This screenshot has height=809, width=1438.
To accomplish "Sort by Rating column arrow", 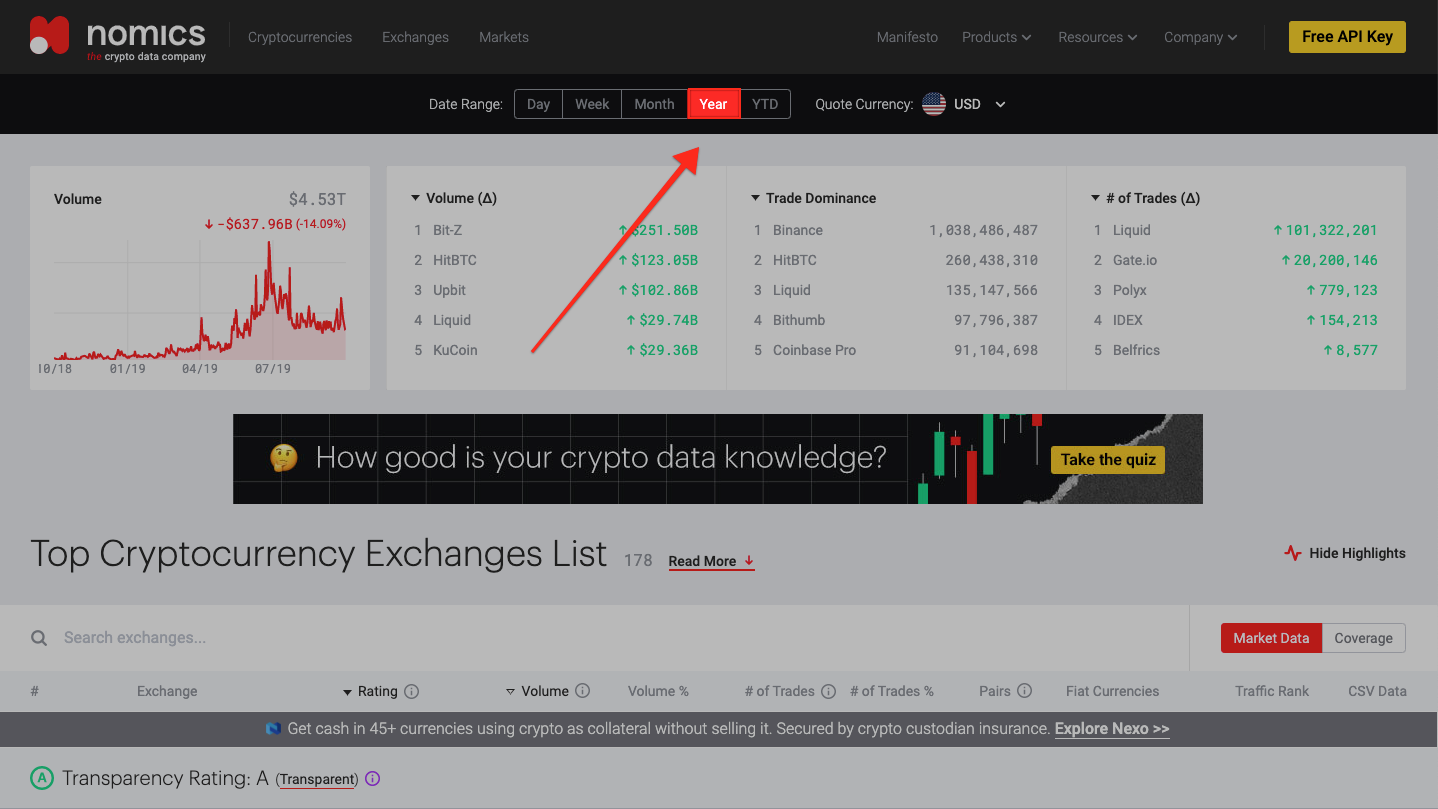I will [348, 692].
